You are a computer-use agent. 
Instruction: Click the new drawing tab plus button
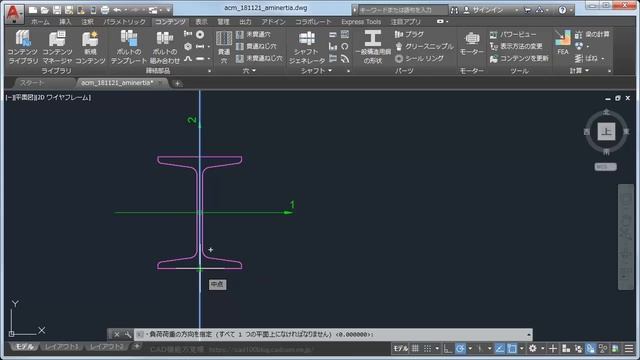tap(178, 83)
